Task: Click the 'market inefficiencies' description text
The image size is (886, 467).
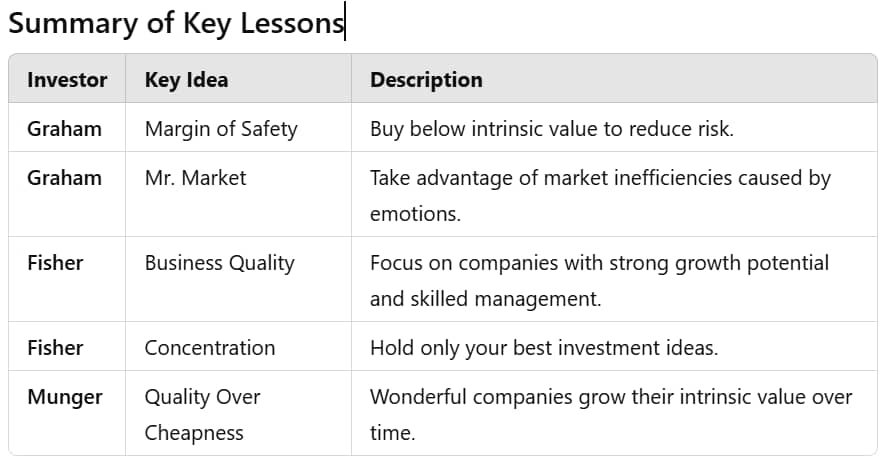Action: (600, 196)
